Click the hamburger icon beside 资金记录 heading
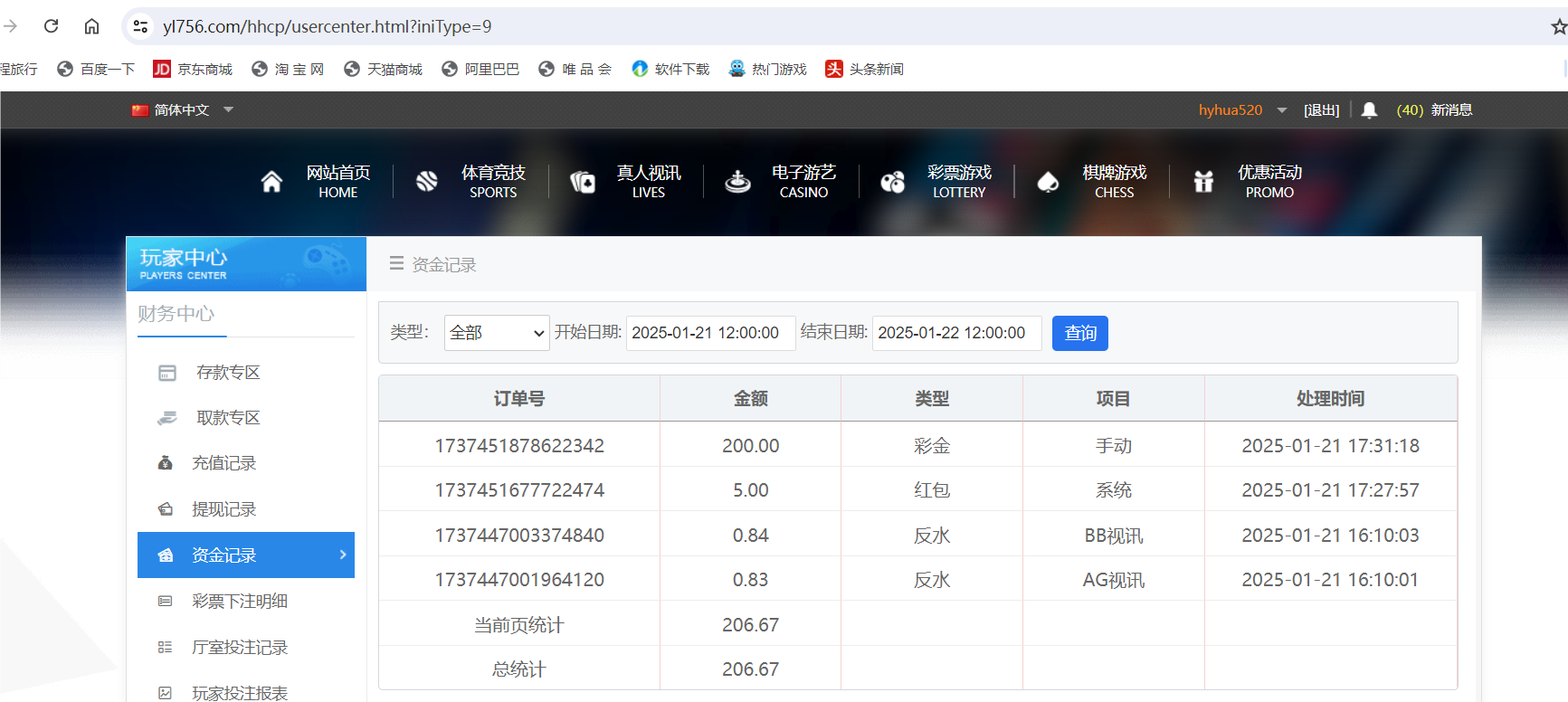The width and height of the screenshot is (1568, 702). point(396,264)
